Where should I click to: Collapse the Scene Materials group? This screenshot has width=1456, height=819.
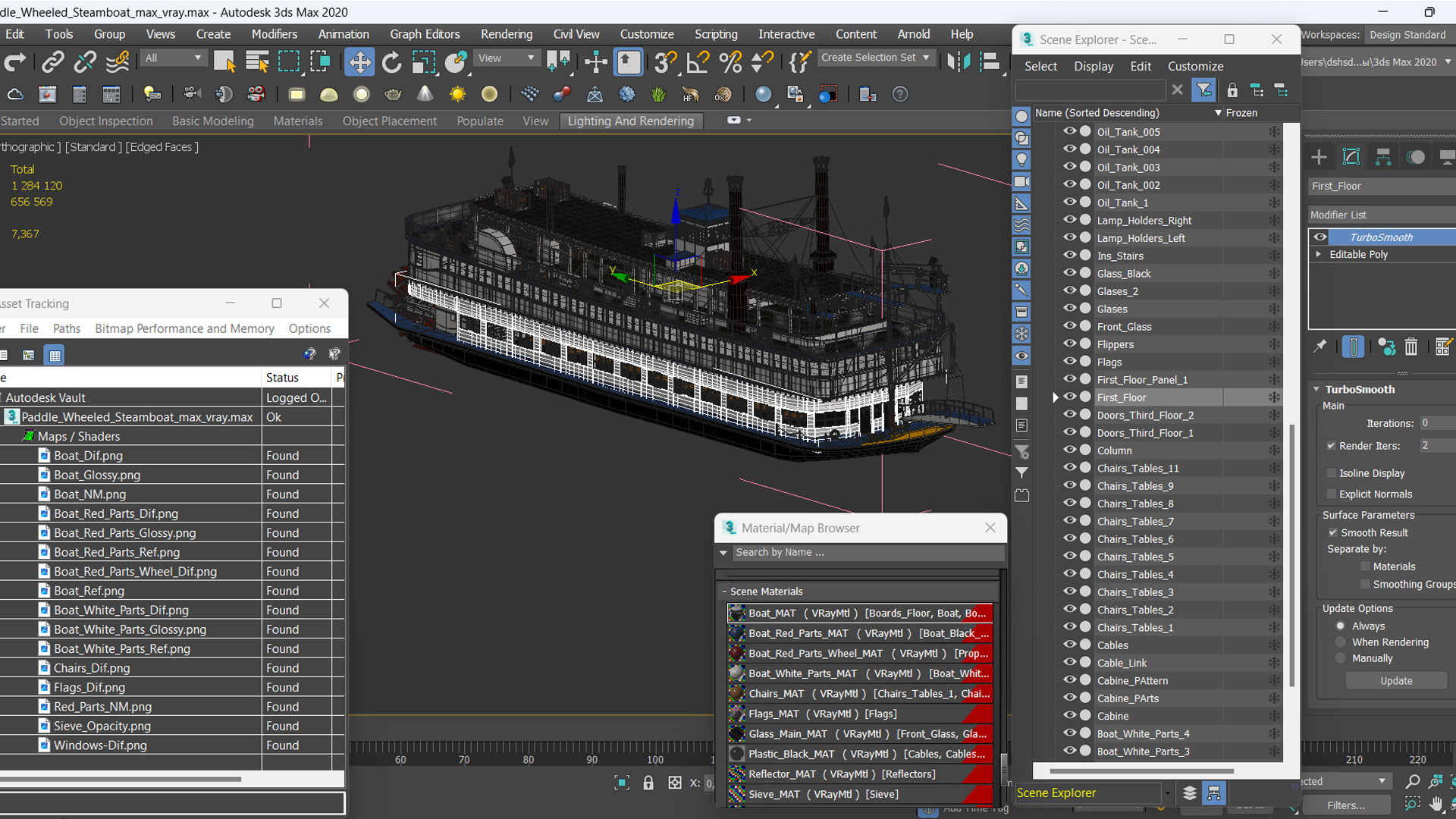tap(724, 591)
